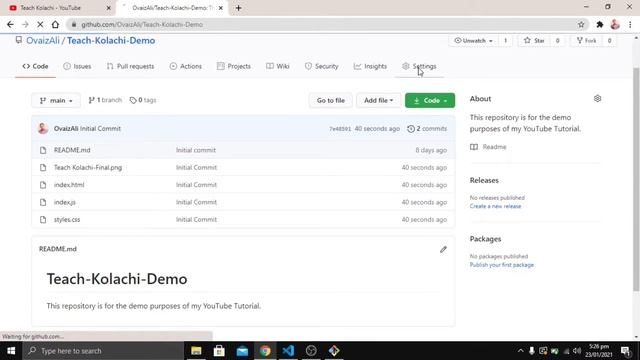The image size is (640, 360).
Task: Open the README.md file
Action: click(72, 150)
